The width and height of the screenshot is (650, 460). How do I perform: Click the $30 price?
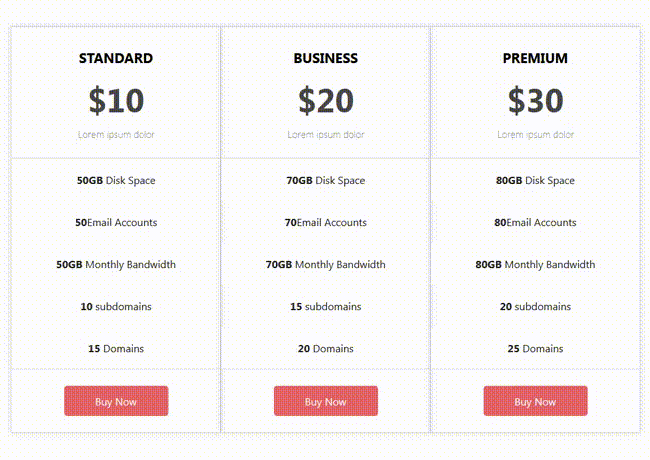[535, 100]
